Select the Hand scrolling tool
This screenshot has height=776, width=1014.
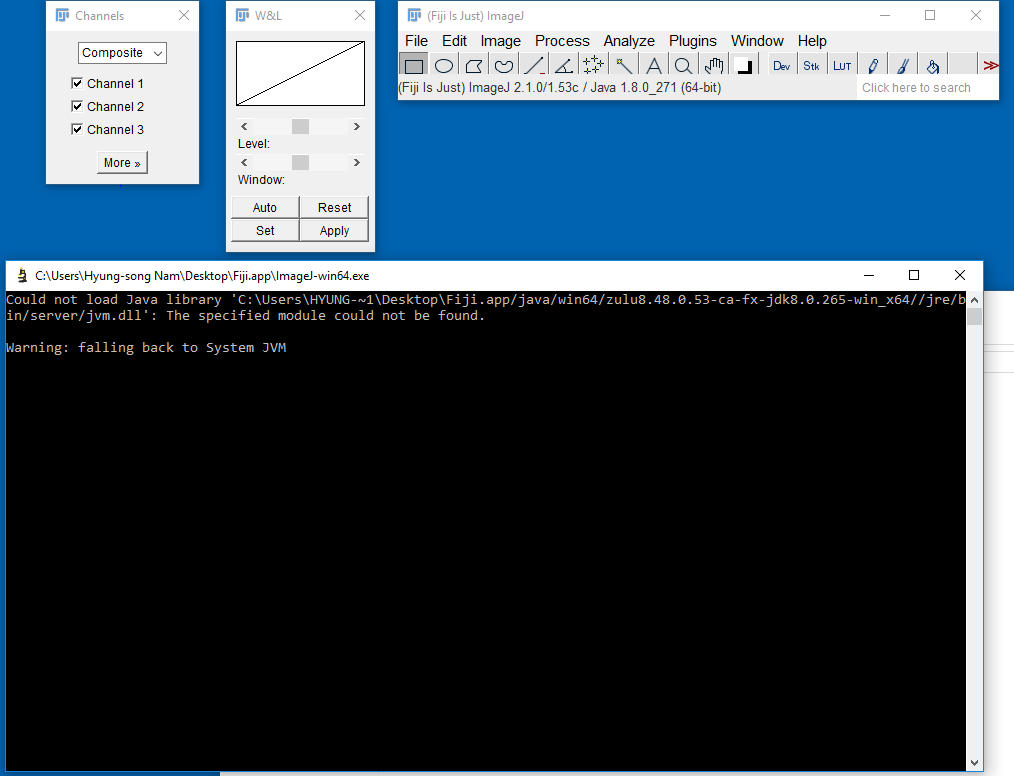[x=714, y=65]
